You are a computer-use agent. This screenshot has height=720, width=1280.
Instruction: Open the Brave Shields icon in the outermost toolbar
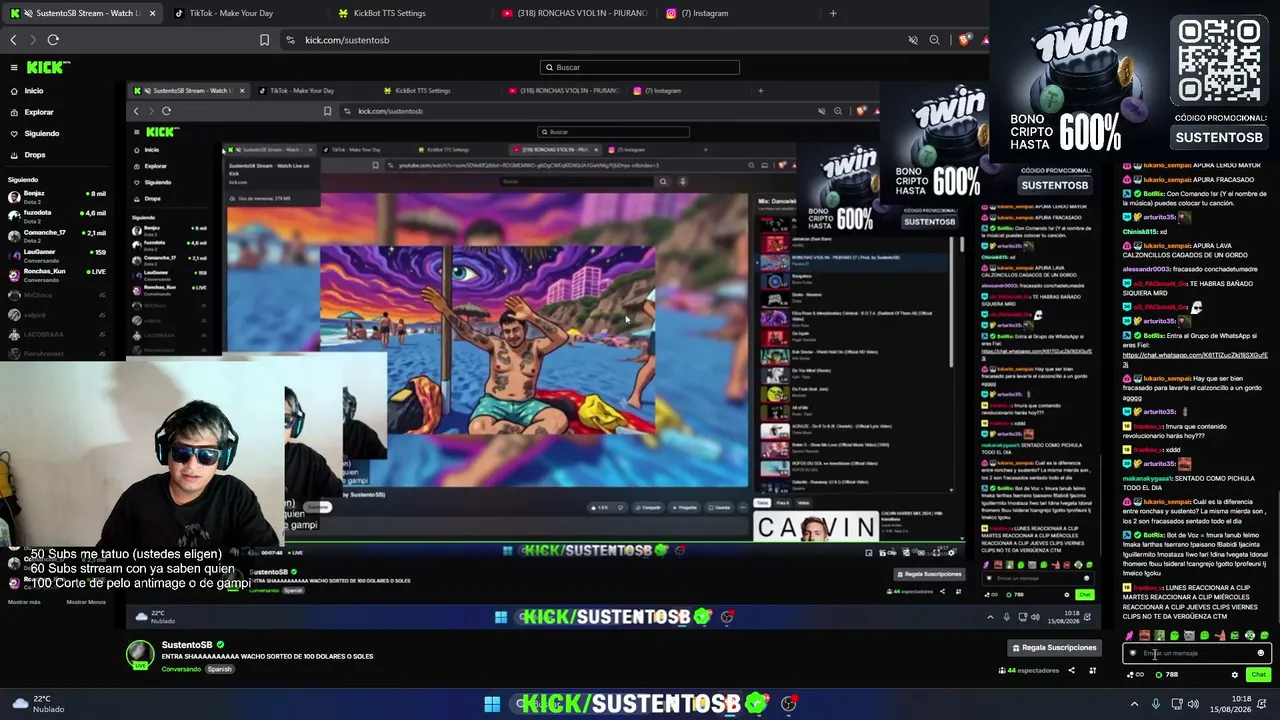click(x=964, y=40)
